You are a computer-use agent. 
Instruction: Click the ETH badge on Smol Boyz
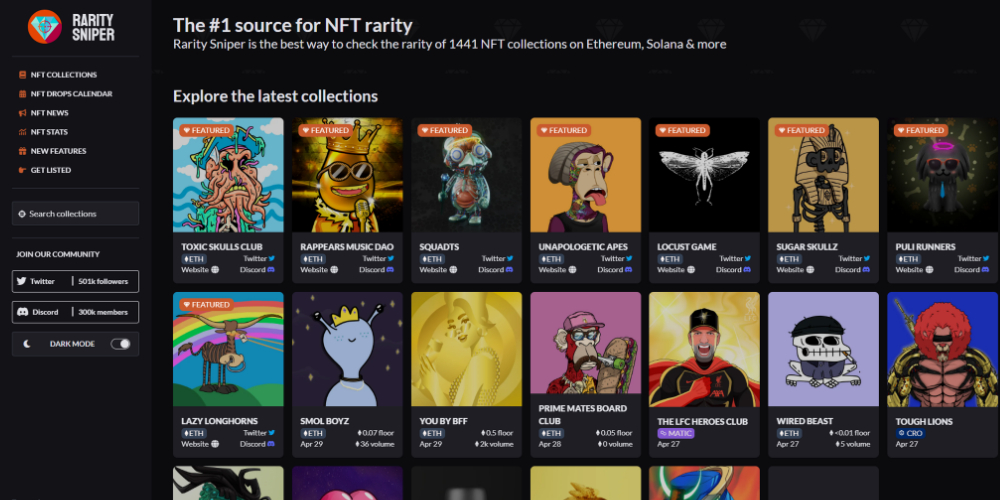[x=313, y=434]
